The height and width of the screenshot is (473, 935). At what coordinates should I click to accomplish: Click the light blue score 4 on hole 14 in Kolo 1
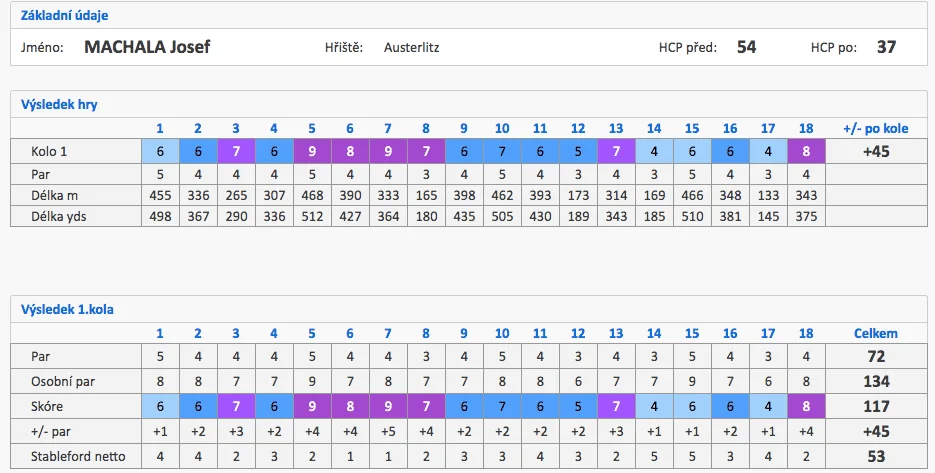(654, 152)
